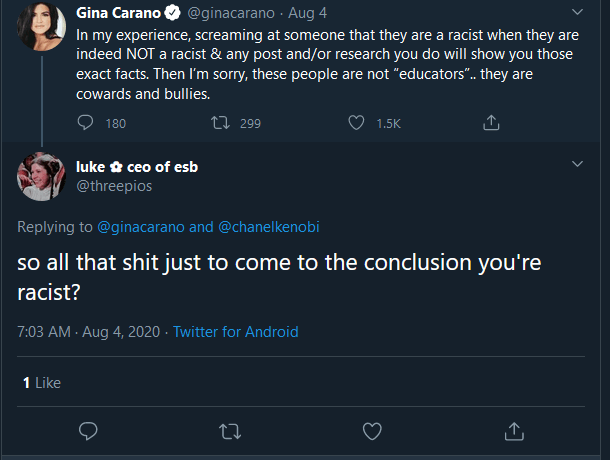
Task: Retweet luke's reply tweet
Action: 231,430
